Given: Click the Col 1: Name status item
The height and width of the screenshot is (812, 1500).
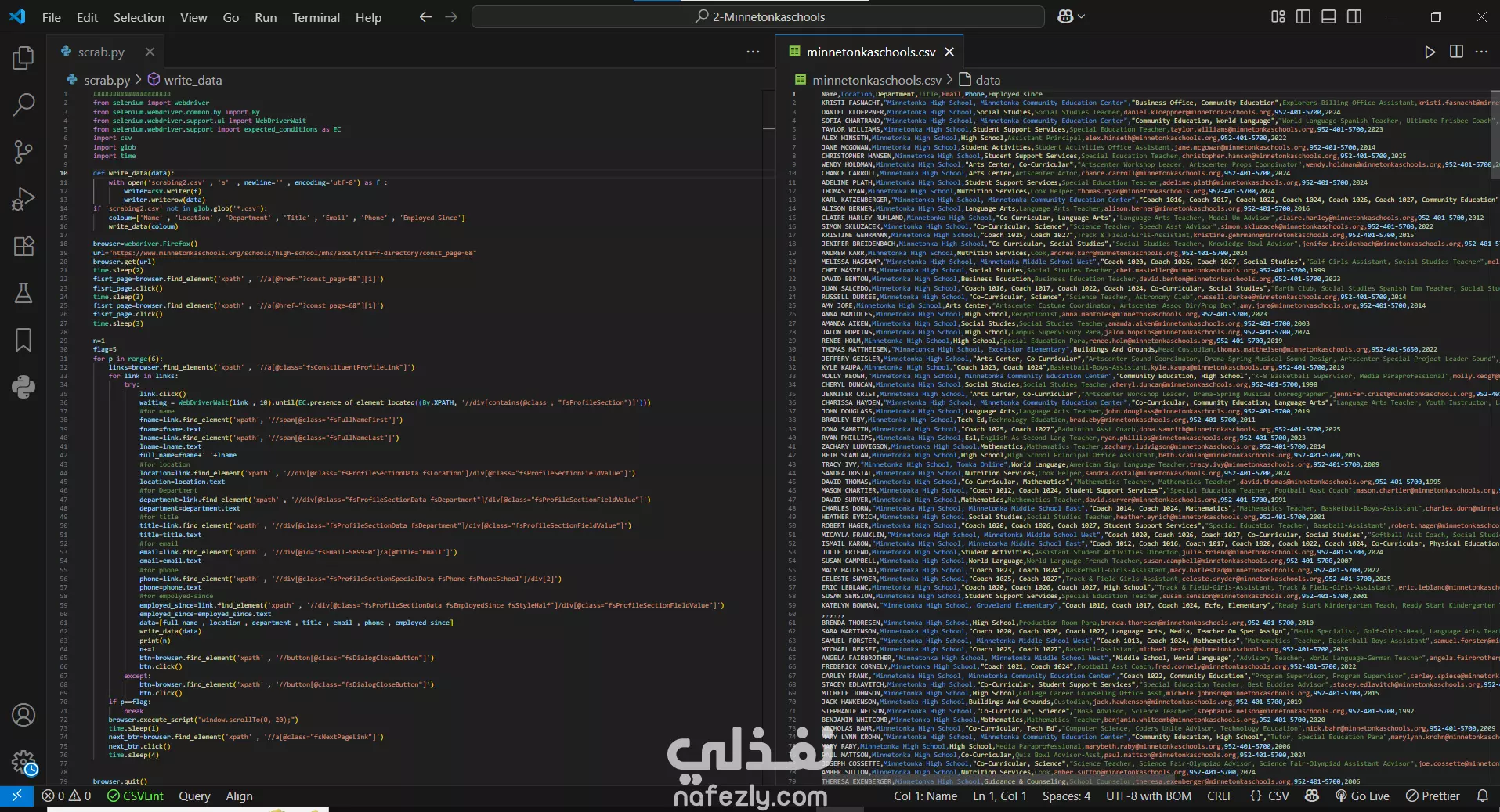Looking at the screenshot, I should [x=926, y=796].
